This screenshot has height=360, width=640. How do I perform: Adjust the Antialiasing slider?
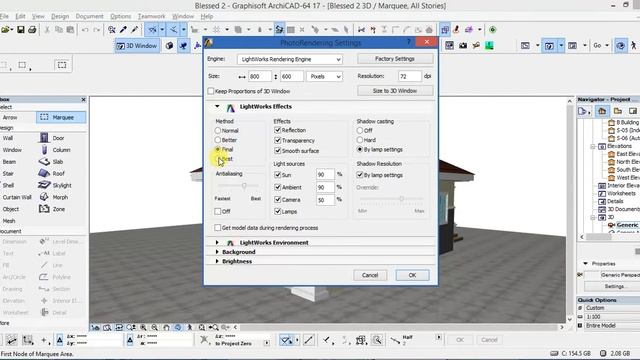(244, 186)
